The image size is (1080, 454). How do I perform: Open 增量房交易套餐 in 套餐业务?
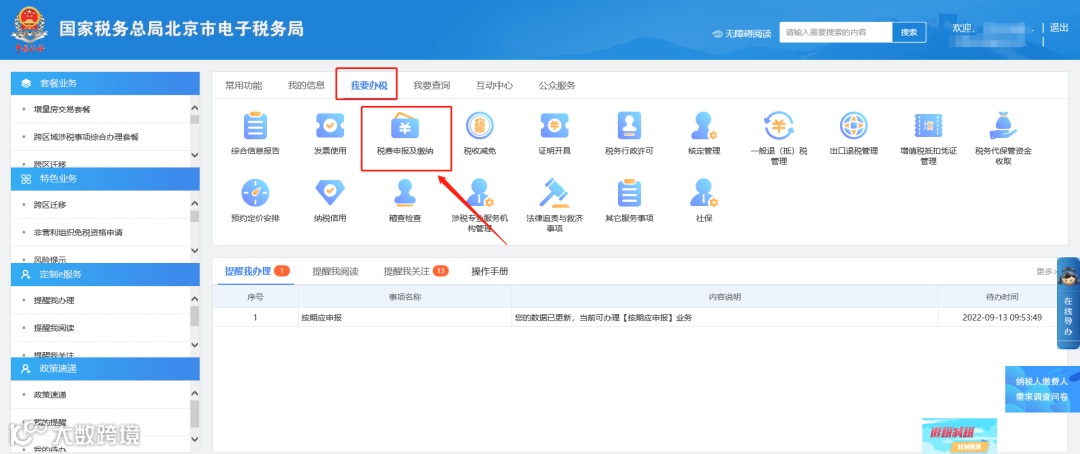click(x=62, y=109)
